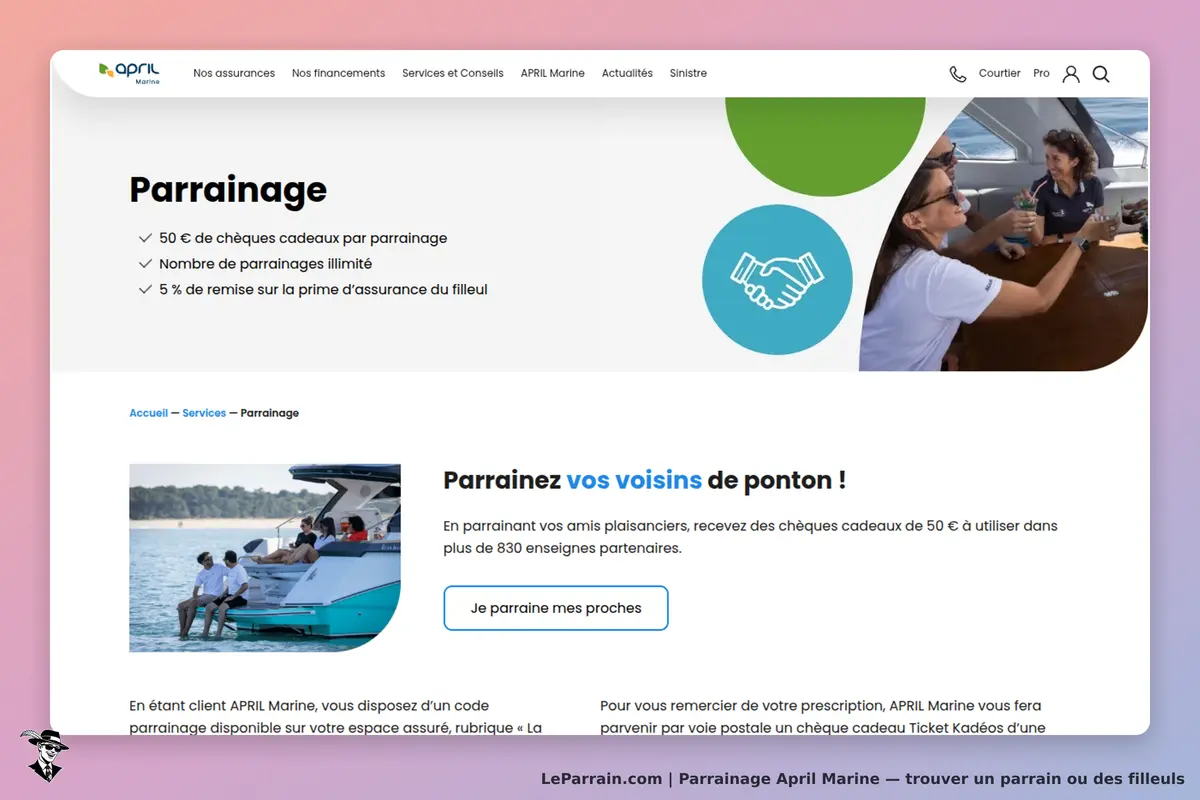Image resolution: width=1200 pixels, height=800 pixels.
Task: Click Parrainage breadcrumb current item
Action: pyautogui.click(x=270, y=413)
